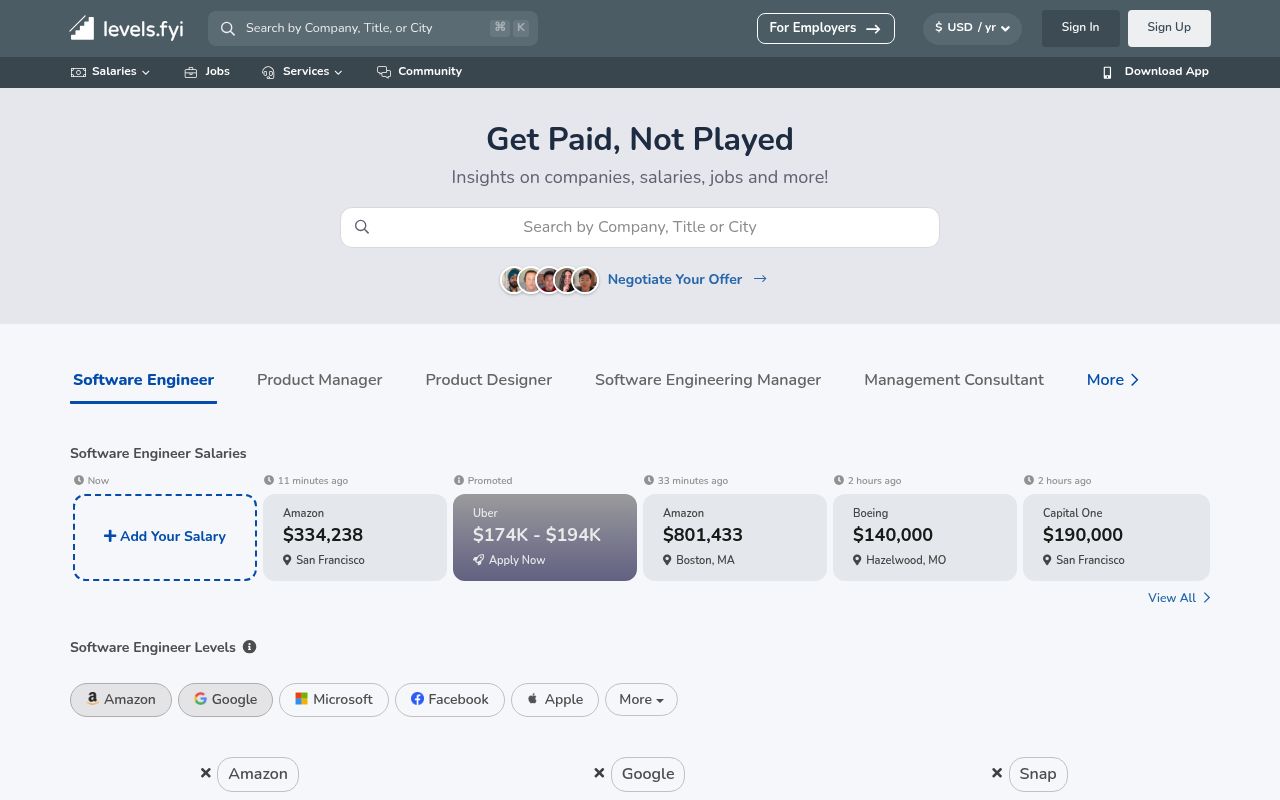The image size is (1280, 800).
Task: Click the Amazon column header chip
Action: [258, 774]
